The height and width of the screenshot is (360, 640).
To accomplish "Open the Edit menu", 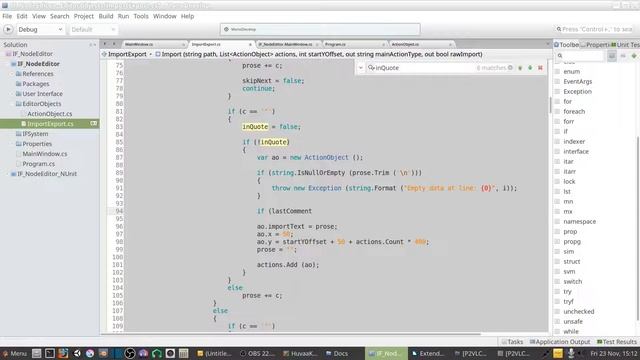I will (x=22, y=16).
